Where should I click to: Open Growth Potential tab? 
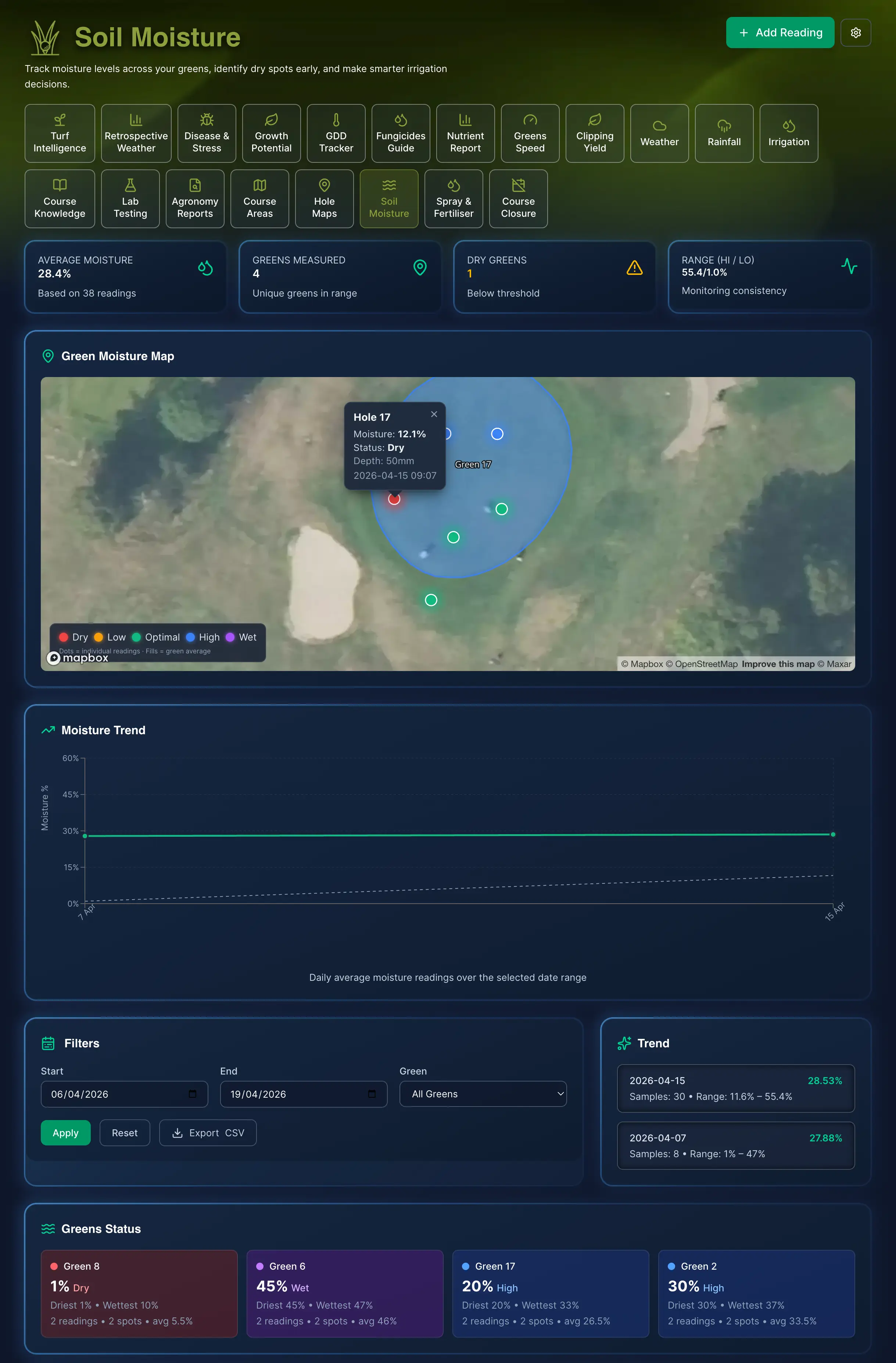click(x=272, y=133)
